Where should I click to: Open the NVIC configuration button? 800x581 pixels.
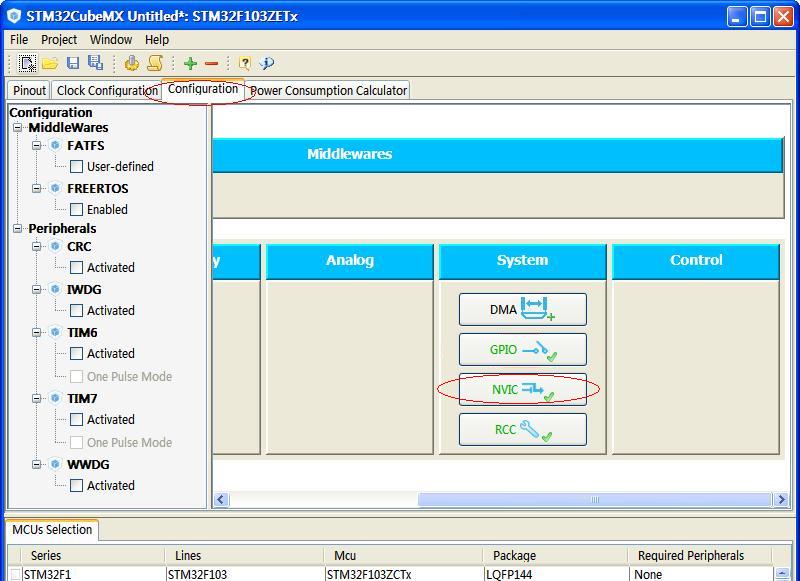click(522, 389)
